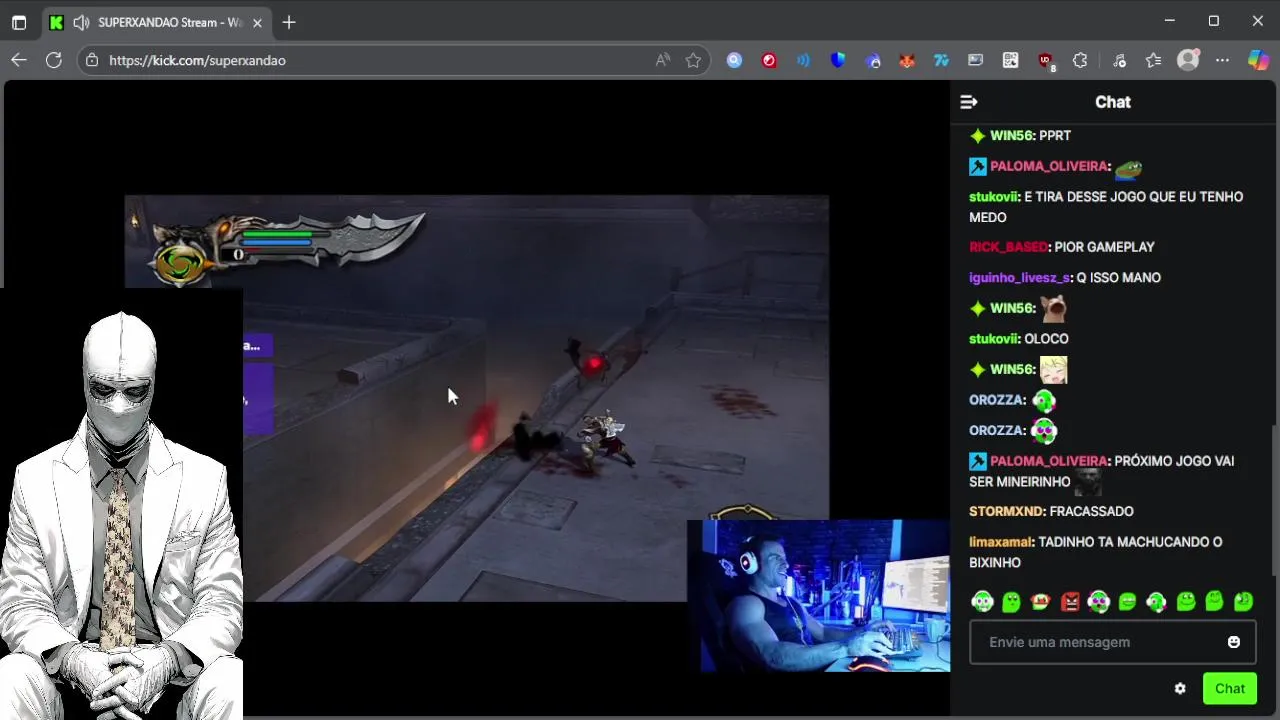
Task: Open Settings and more ellipsis menu
Action: click(1222, 60)
